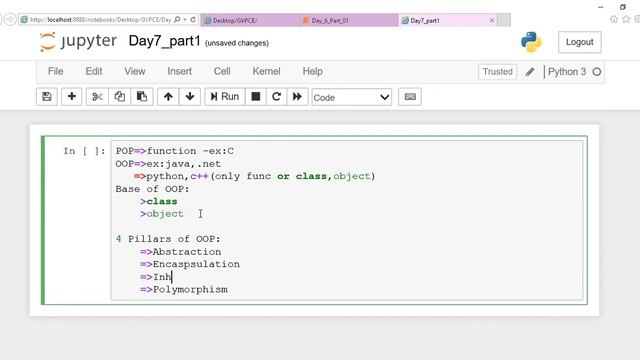Image resolution: width=640 pixels, height=360 pixels.
Task: Restart and run all cells fast-forward icon
Action: [x=297, y=97]
